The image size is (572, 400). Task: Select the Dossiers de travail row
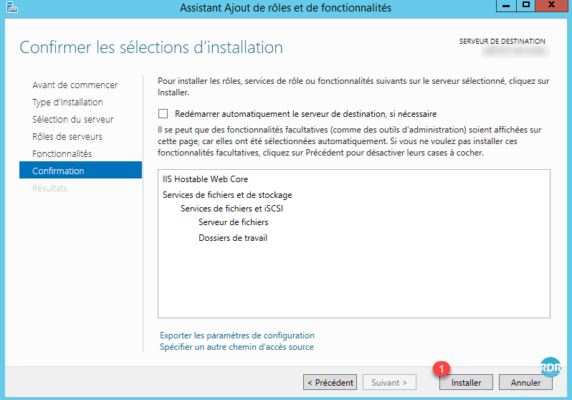233,238
